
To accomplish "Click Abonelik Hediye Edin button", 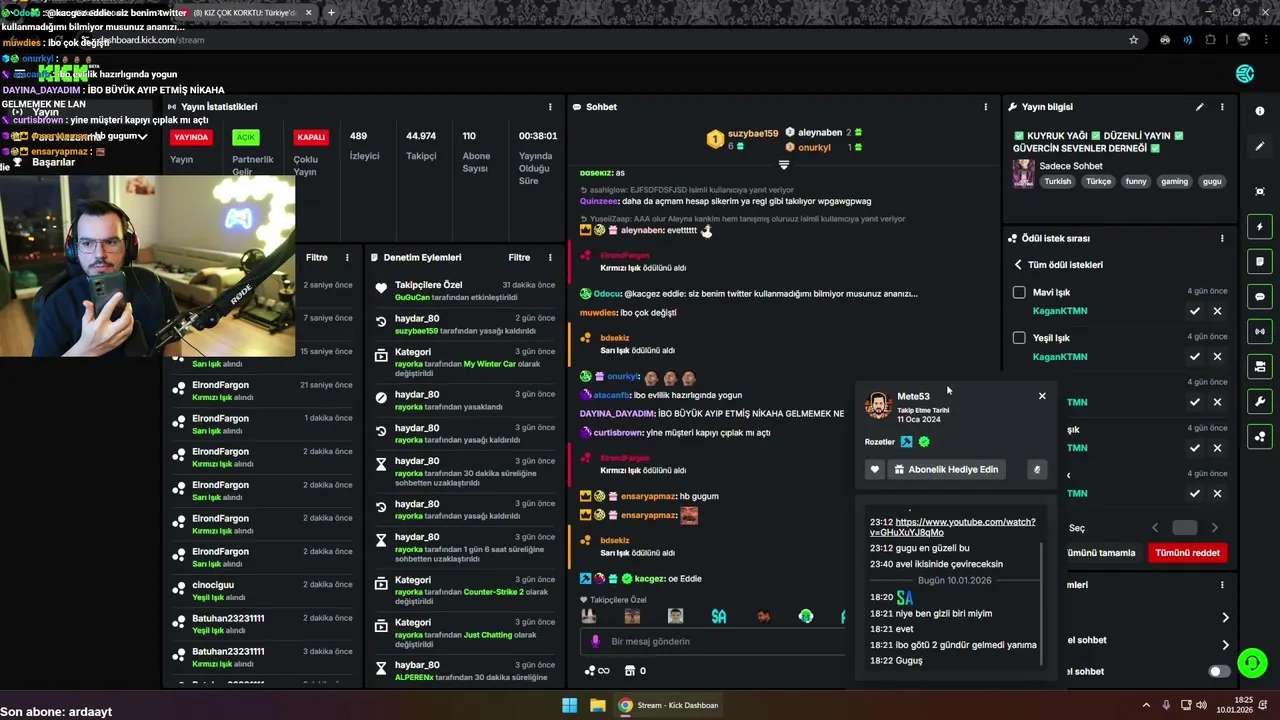I will [945, 470].
